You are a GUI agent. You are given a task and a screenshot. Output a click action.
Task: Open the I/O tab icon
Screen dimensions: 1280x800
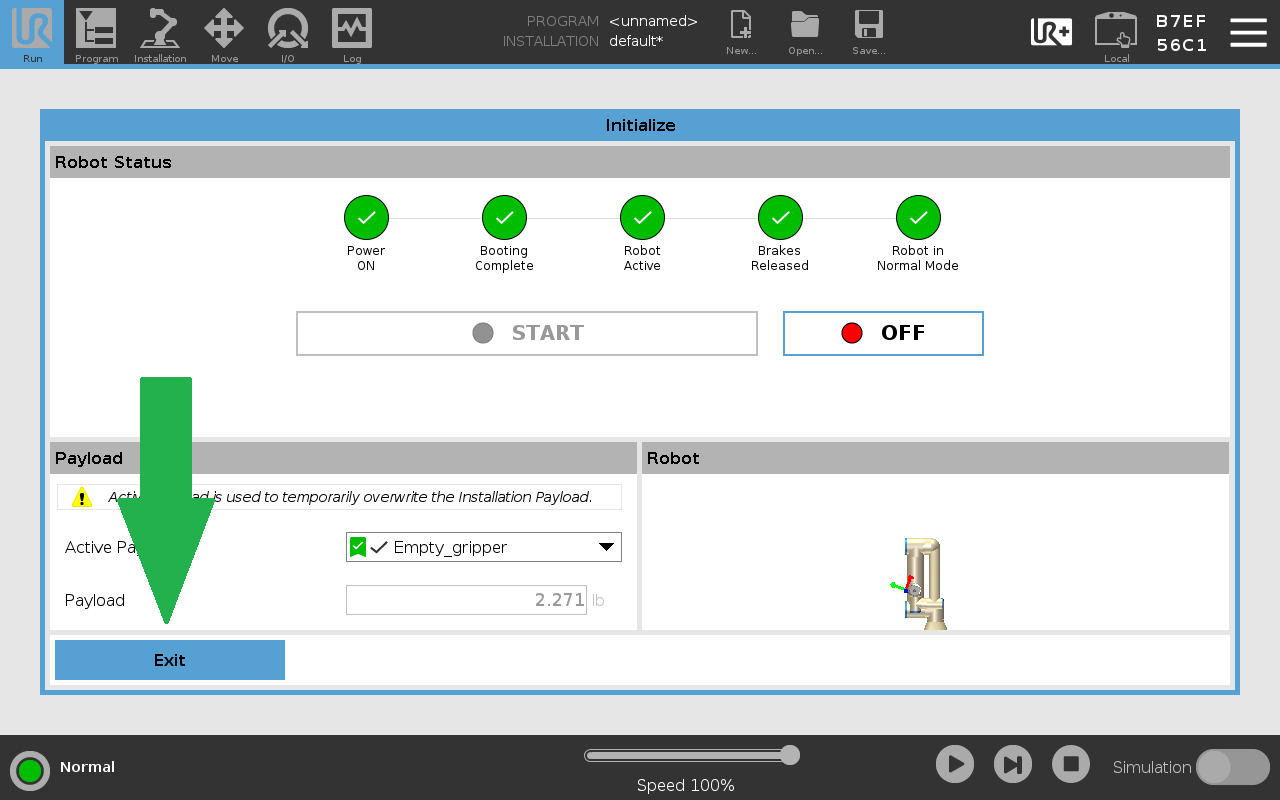(288, 29)
